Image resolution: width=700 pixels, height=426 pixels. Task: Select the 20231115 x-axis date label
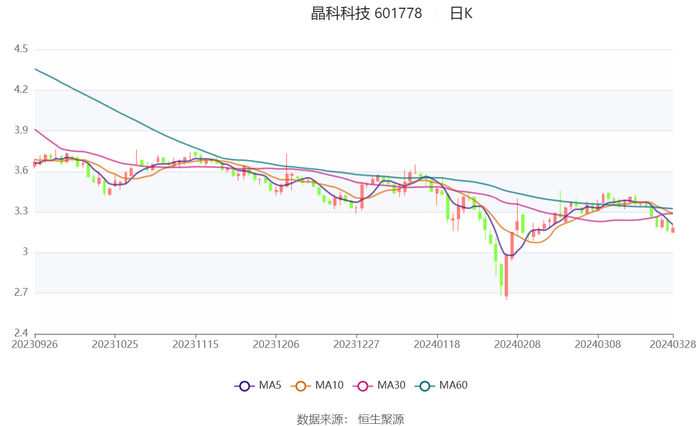click(195, 343)
